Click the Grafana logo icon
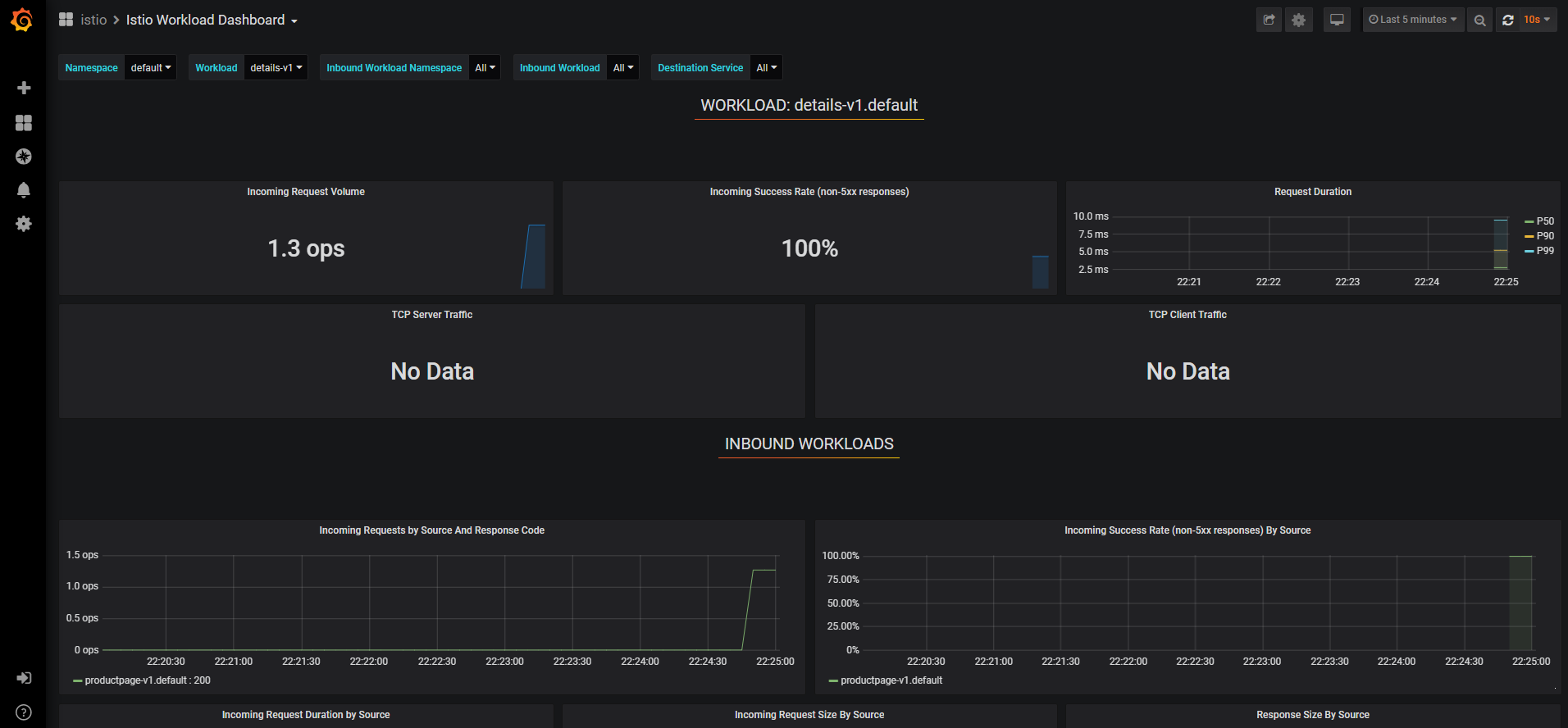The height and width of the screenshot is (728, 1568). [x=22, y=20]
